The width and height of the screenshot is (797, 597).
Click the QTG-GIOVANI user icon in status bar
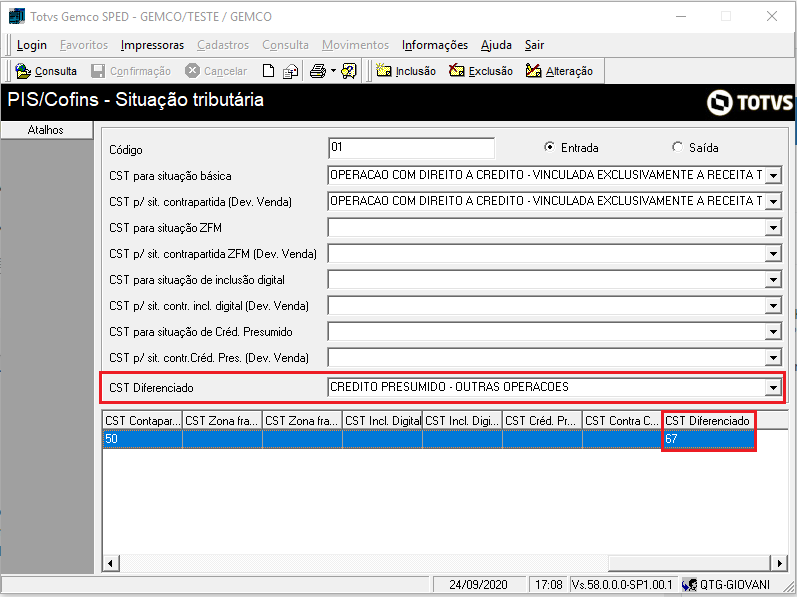(689, 585)
